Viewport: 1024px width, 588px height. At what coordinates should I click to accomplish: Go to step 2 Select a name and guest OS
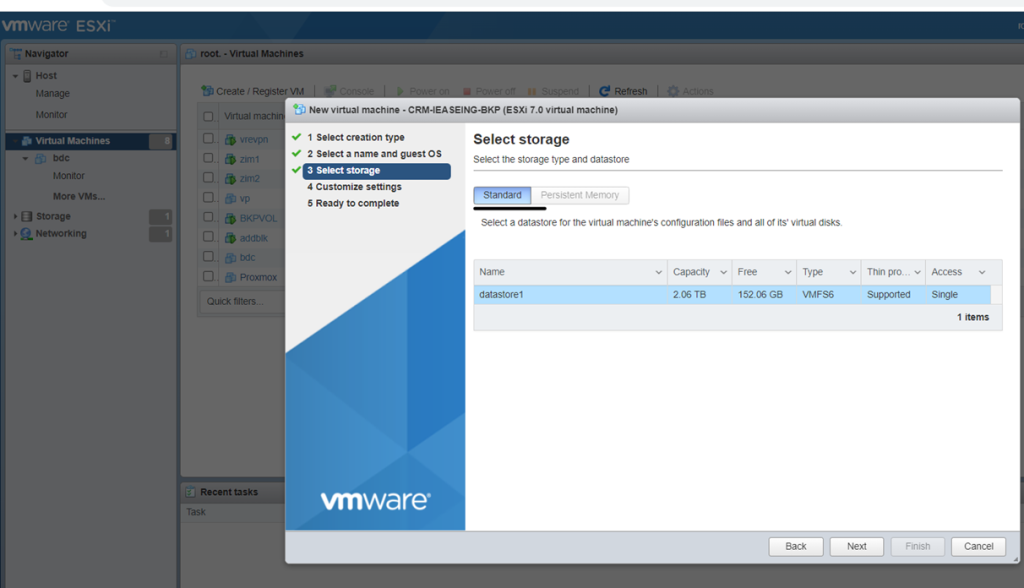pyautogui.click(x=373, y=154)
